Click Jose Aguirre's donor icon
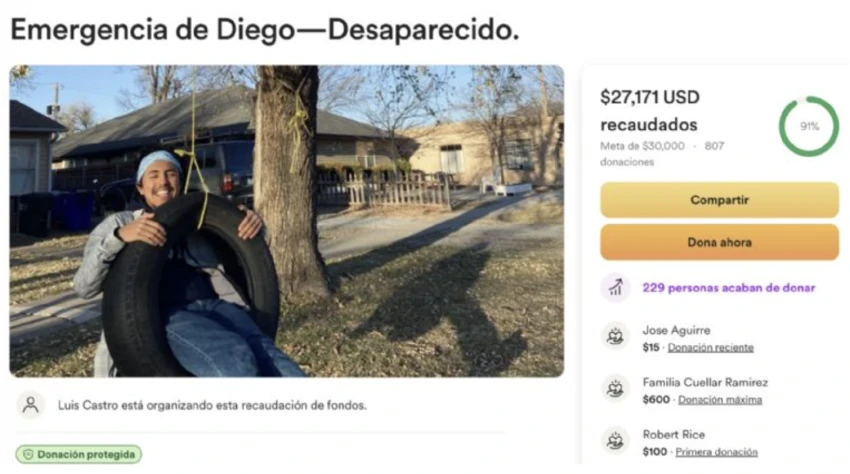 pyautogui.click(x=615, y=337)
